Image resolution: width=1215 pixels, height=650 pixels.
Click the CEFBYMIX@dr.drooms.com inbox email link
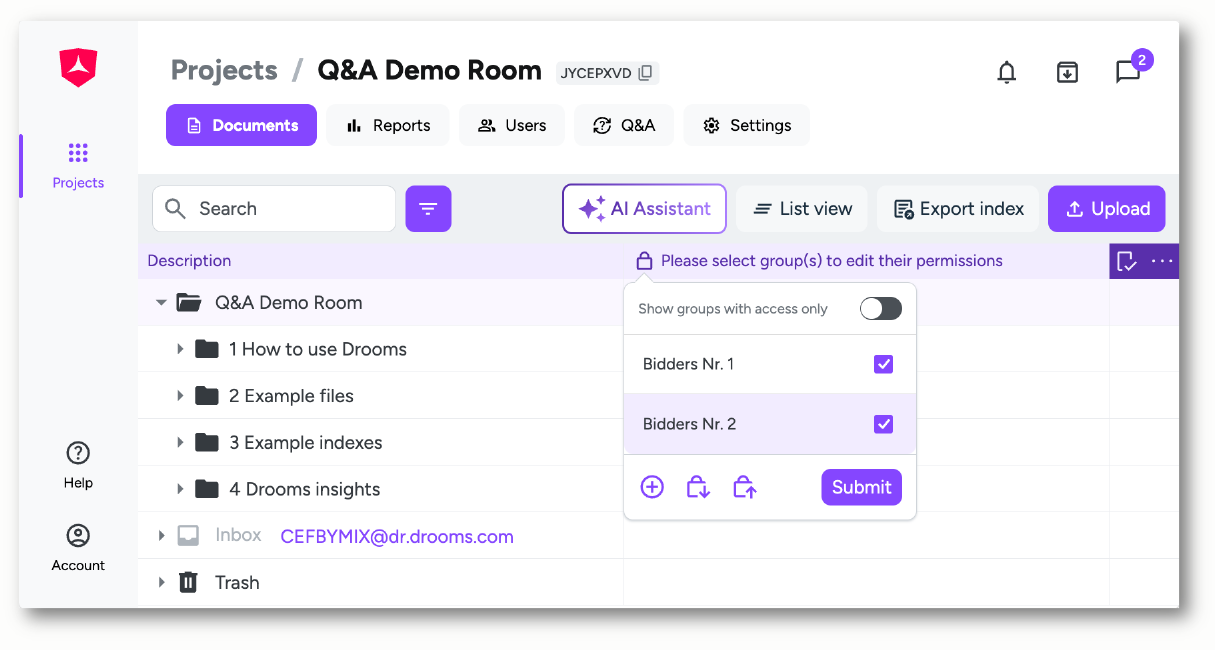[x=397, y=536]
